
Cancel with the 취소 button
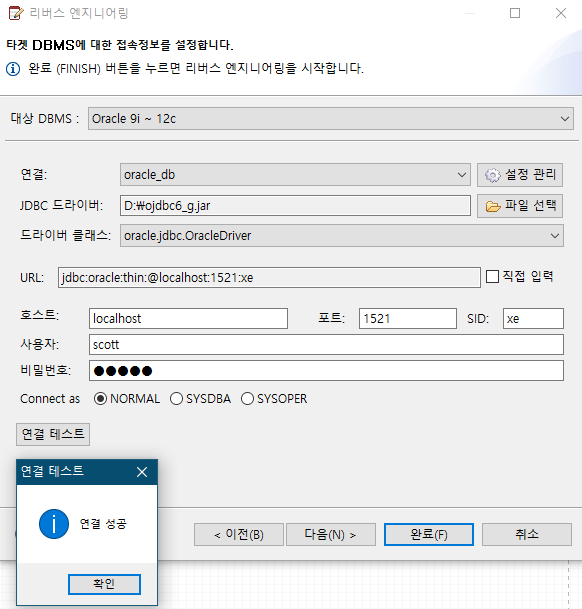tap(527, 534)
